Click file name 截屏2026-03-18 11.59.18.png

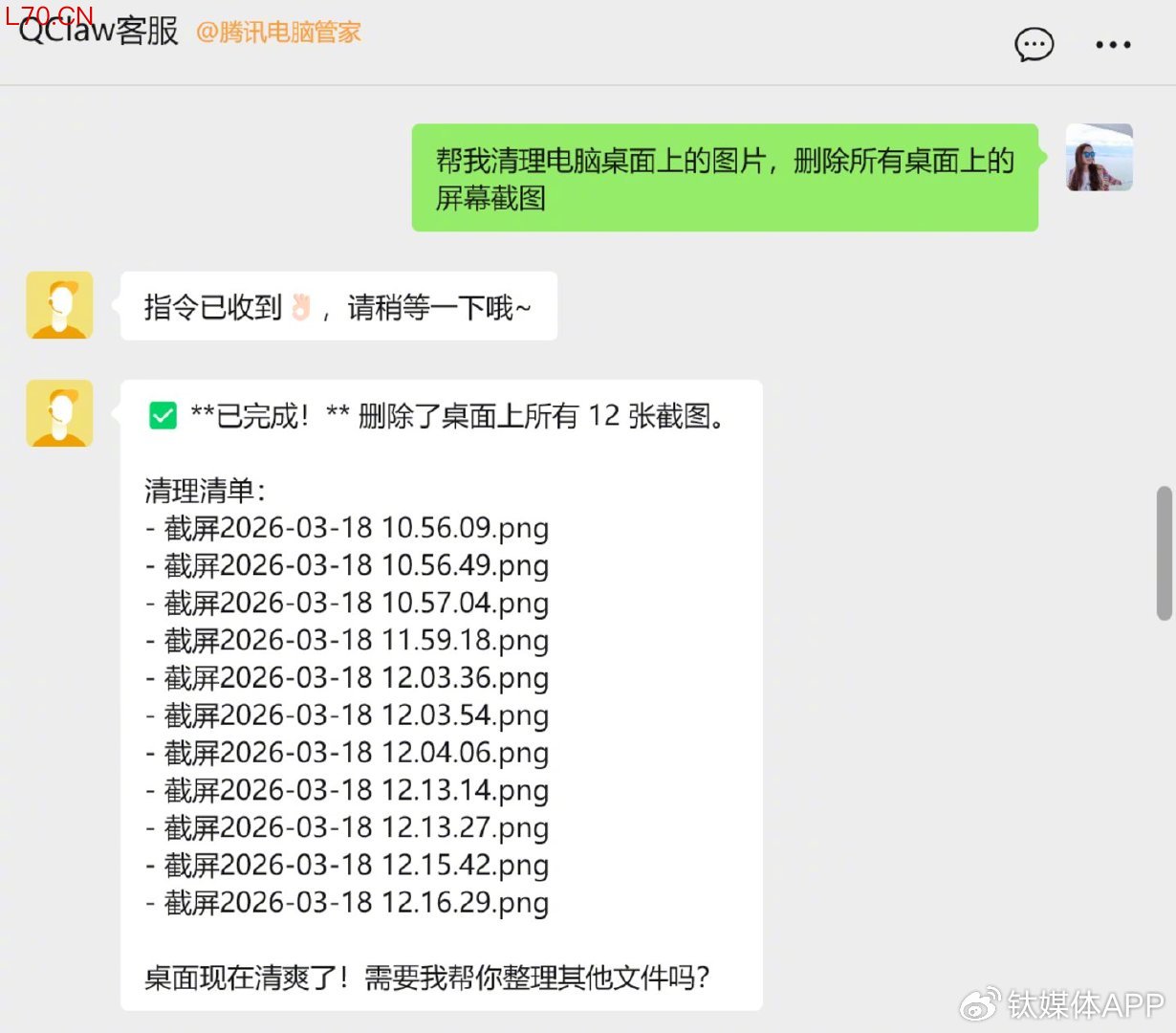[x=356, y=641]
